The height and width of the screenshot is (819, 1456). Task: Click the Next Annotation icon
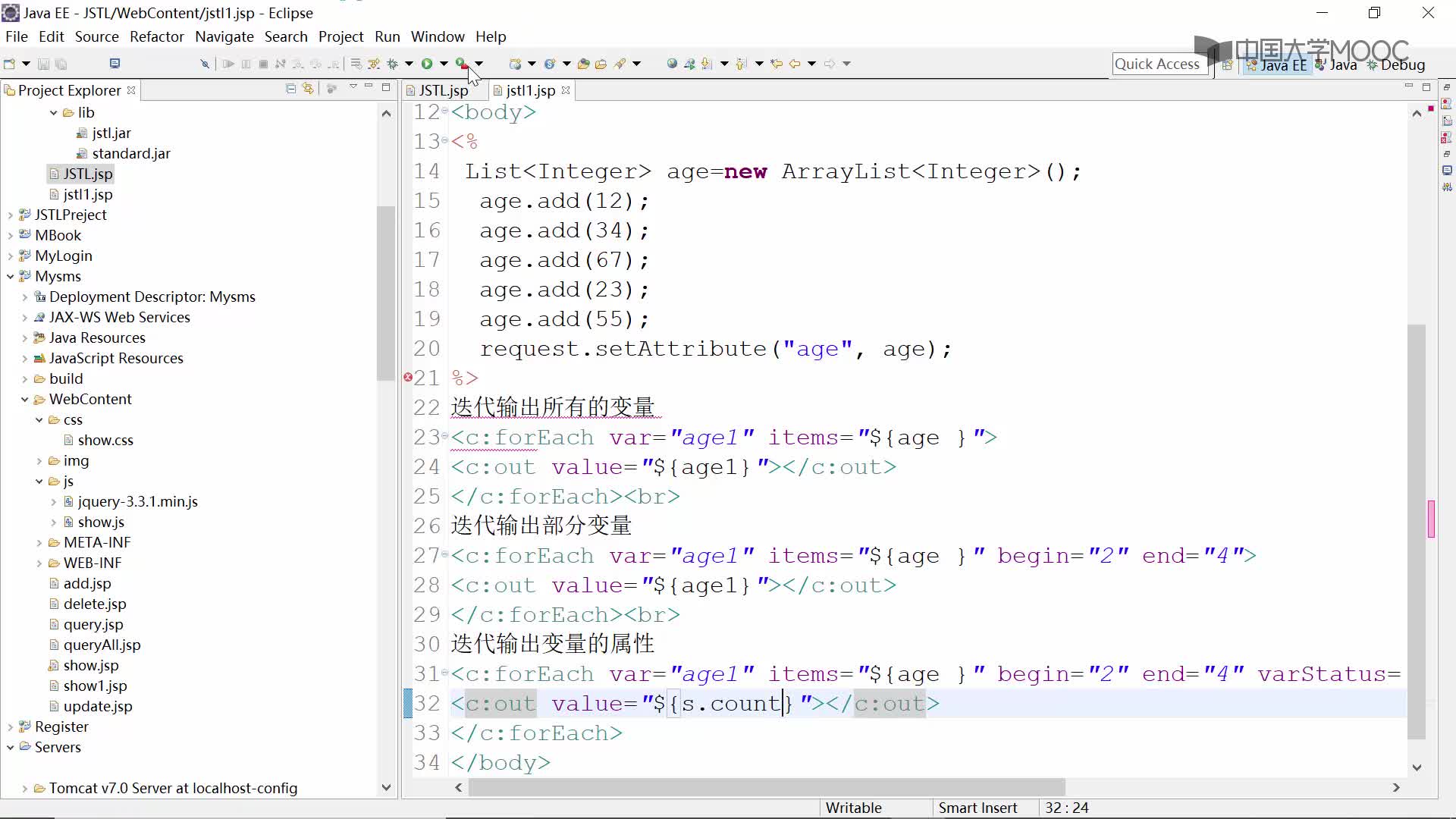tap(708, 64)
